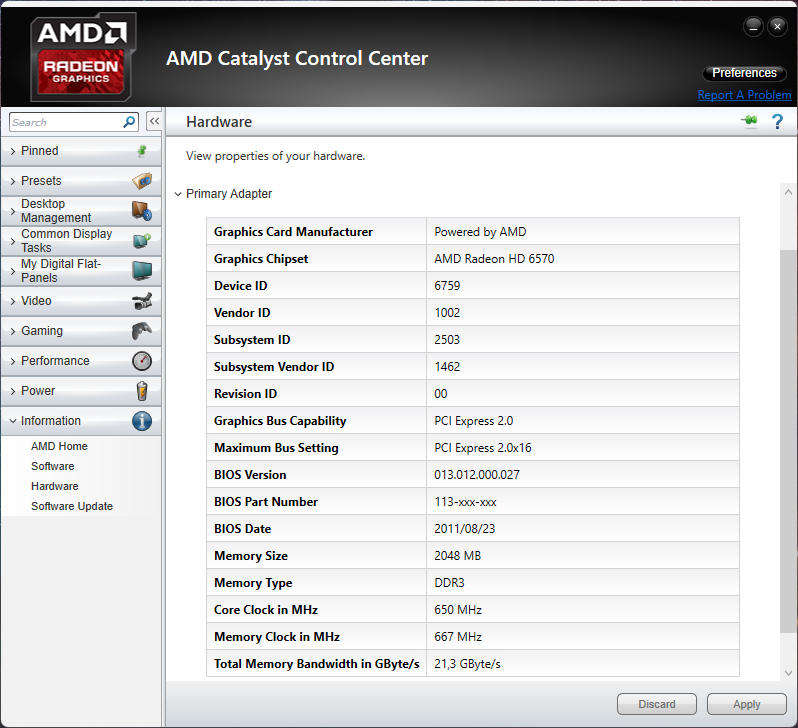Click the PCI Express 2.0x16 value
Image resolution: width=798 pixels, height=728 pixels.
[482, 447]
